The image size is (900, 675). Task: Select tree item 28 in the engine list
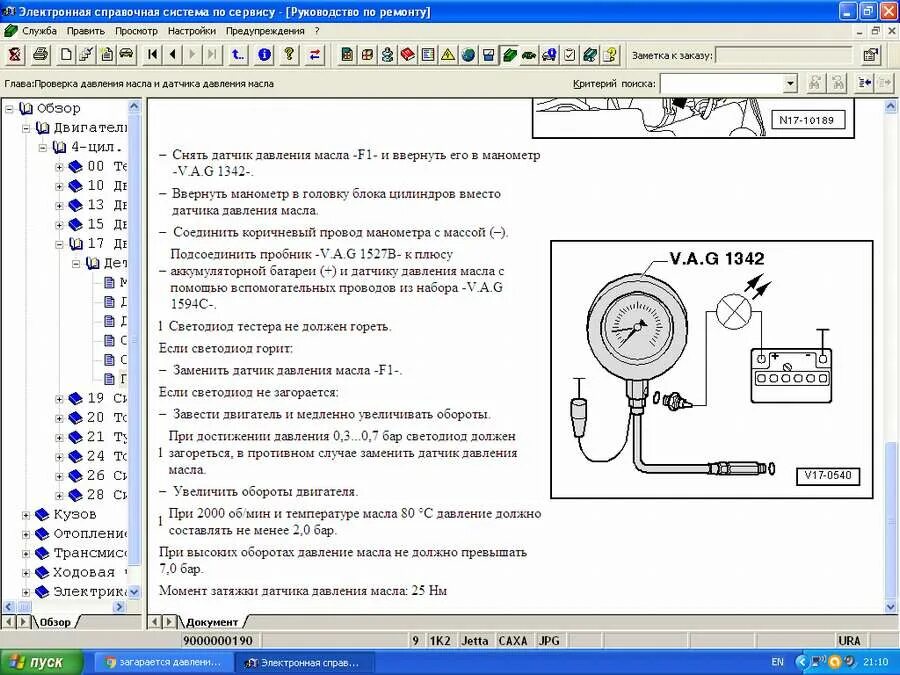[x=98, y=495]
